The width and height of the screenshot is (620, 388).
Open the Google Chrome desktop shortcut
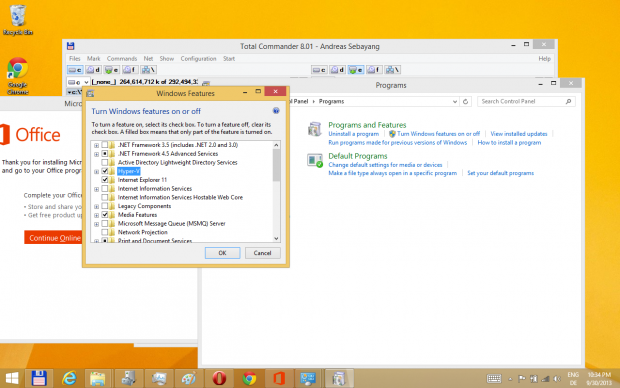coord(17,75)
